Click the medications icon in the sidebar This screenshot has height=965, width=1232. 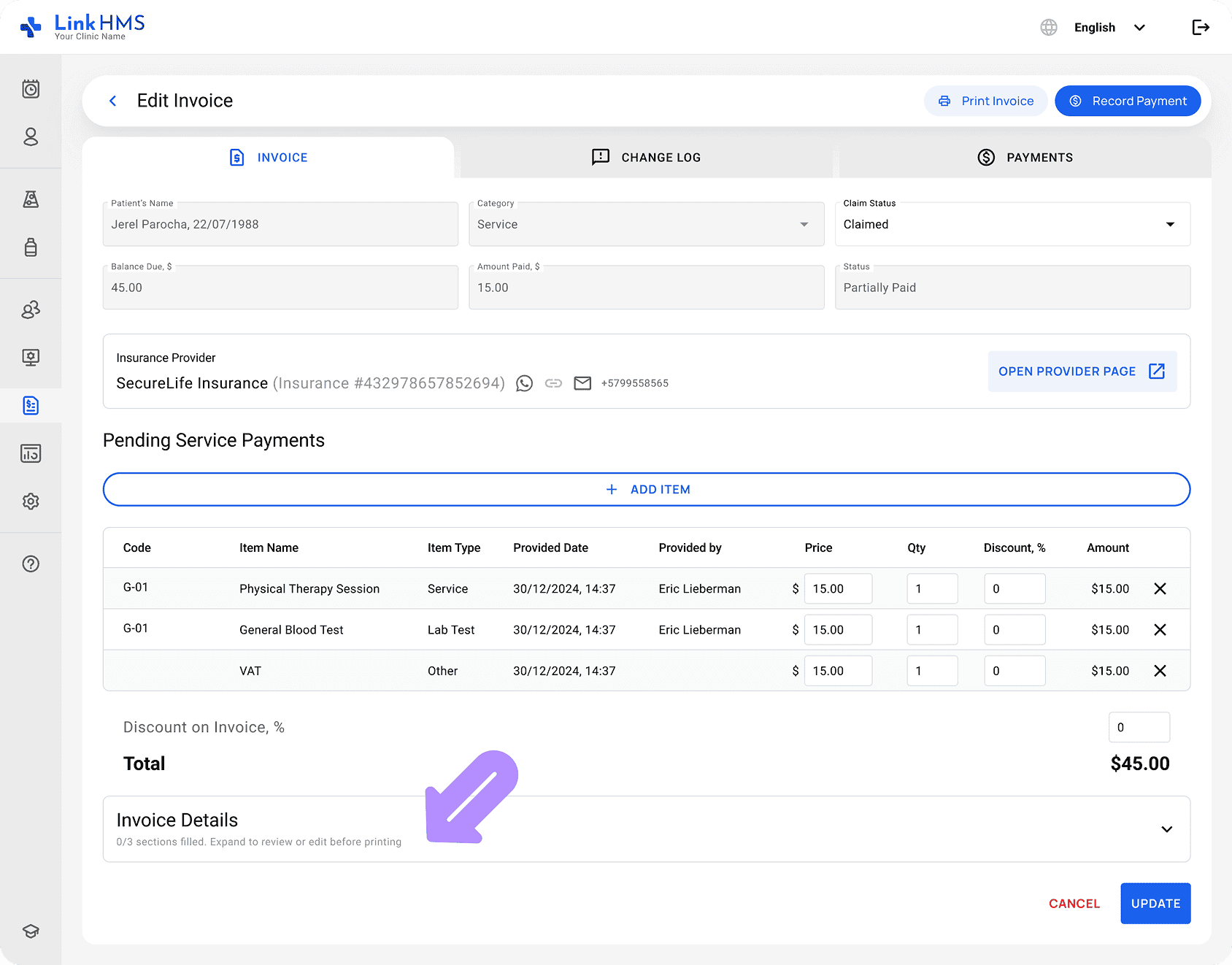pyautogui.click(x=31, y=247)
